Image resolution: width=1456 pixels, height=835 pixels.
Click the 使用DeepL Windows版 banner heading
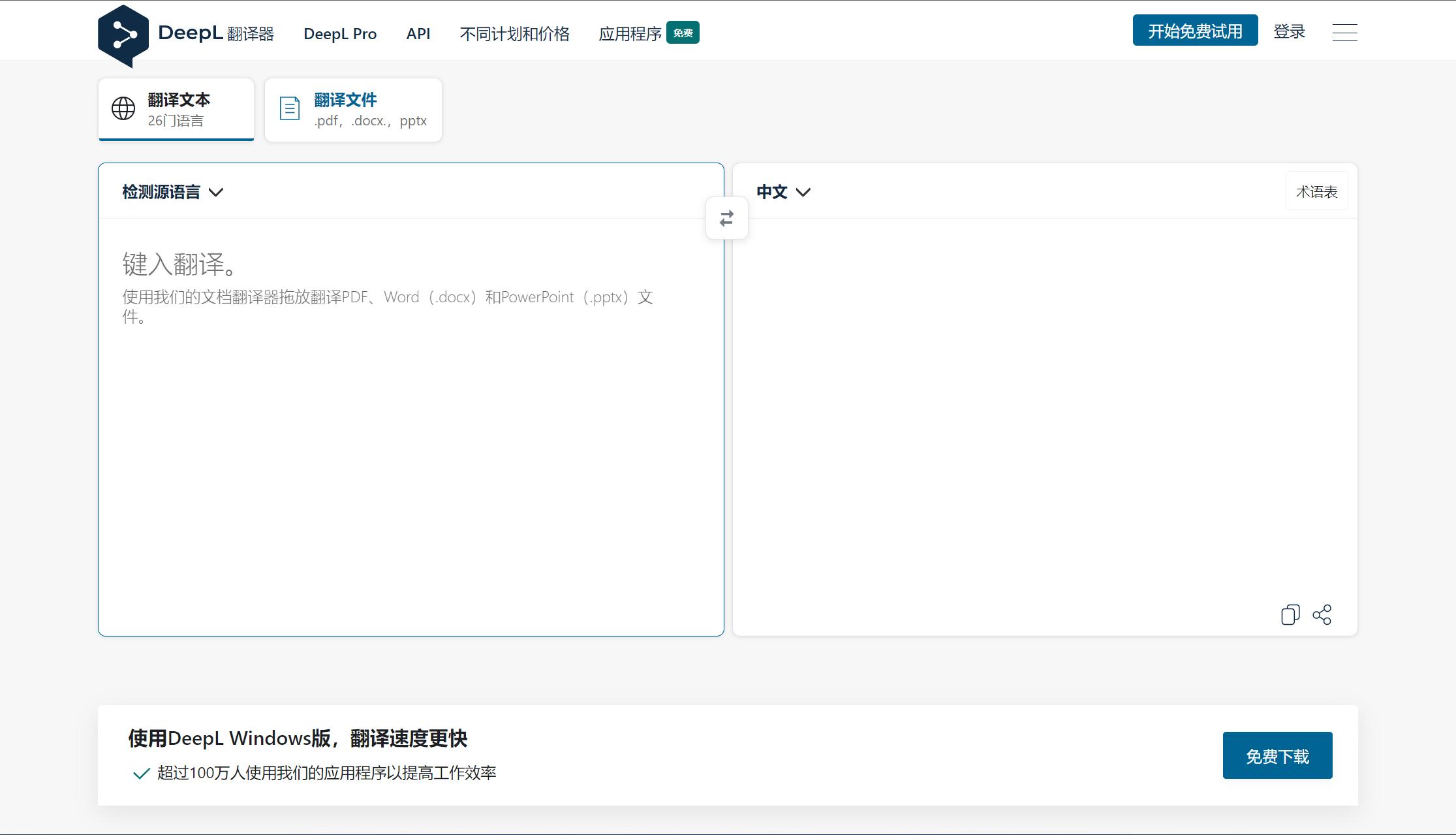(x=298, y=738)
